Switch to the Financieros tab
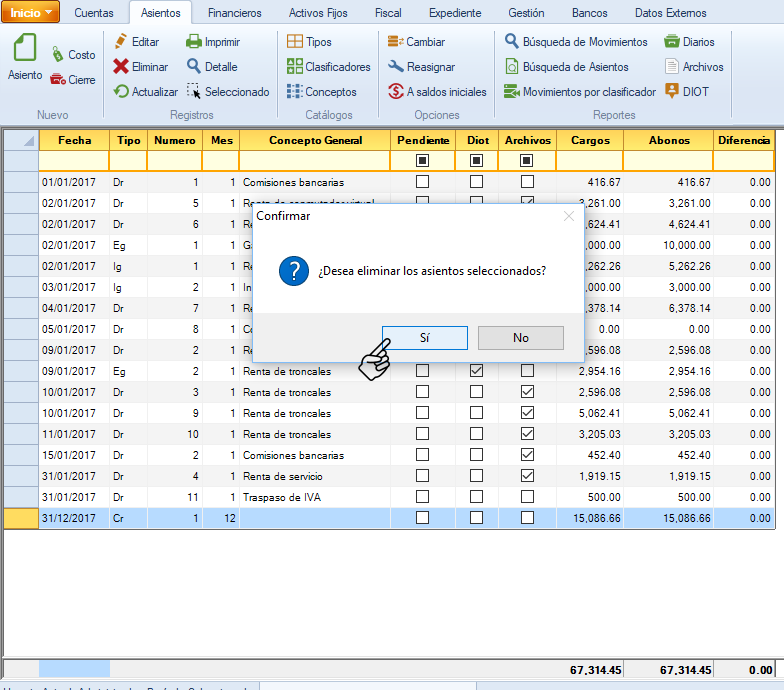 pyautogui.click(x=234, y=13)
